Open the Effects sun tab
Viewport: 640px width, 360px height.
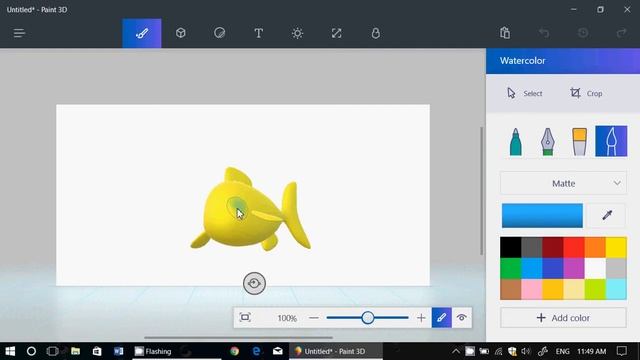pos(297,33)
